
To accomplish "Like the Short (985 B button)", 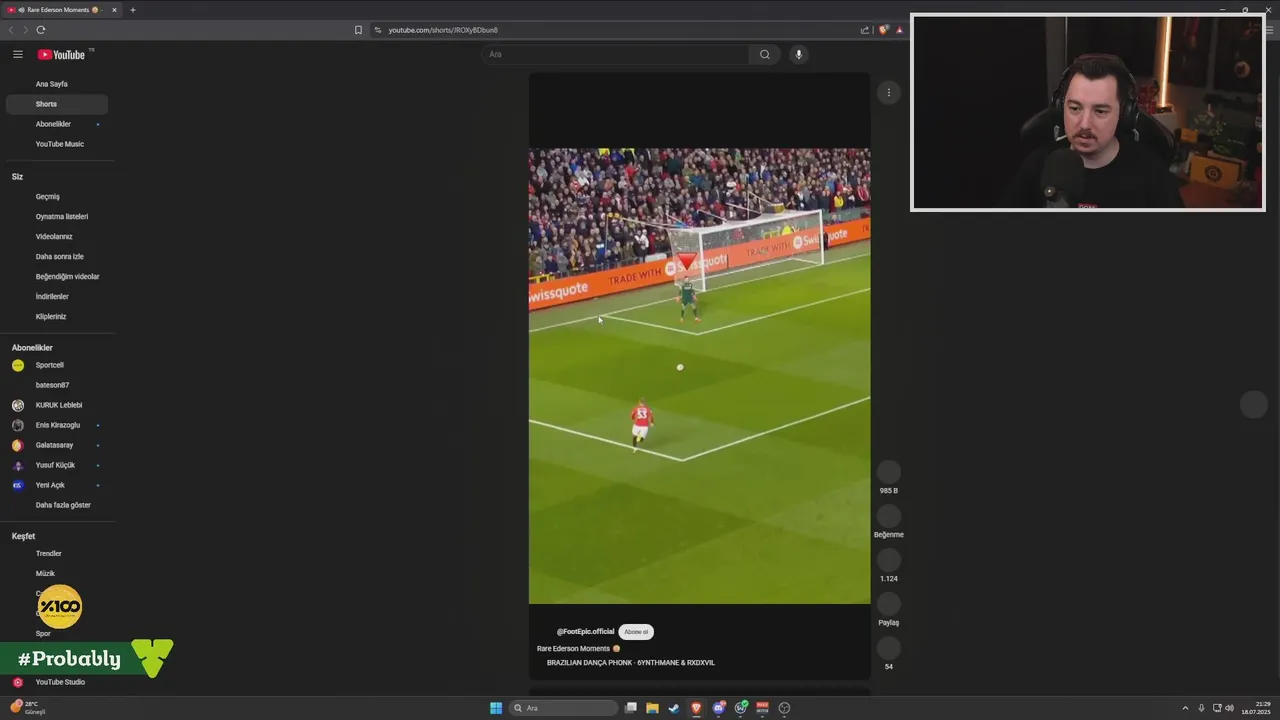I will coord(888,472).
